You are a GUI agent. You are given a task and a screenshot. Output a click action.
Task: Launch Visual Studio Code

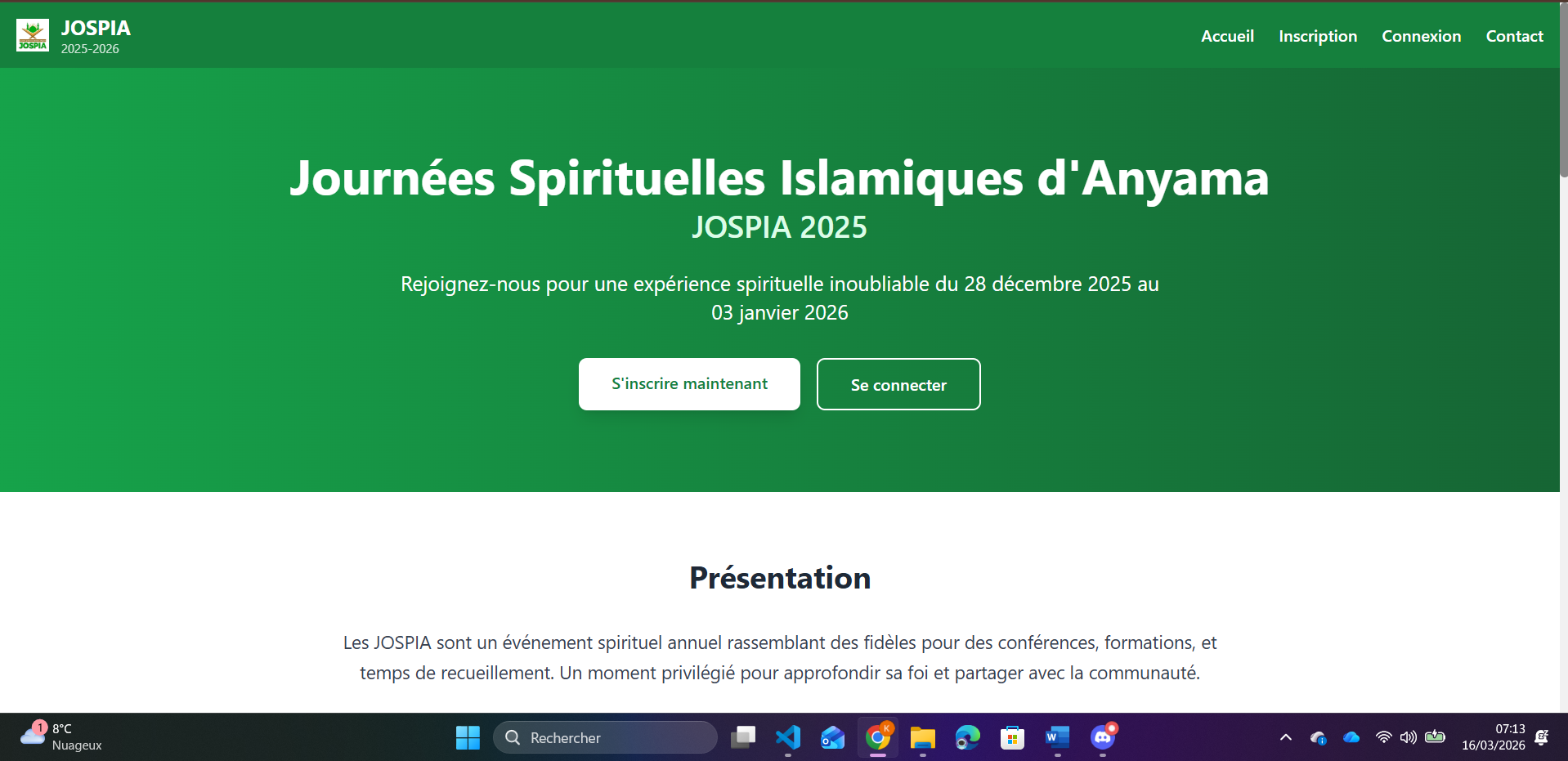[787, 737]
